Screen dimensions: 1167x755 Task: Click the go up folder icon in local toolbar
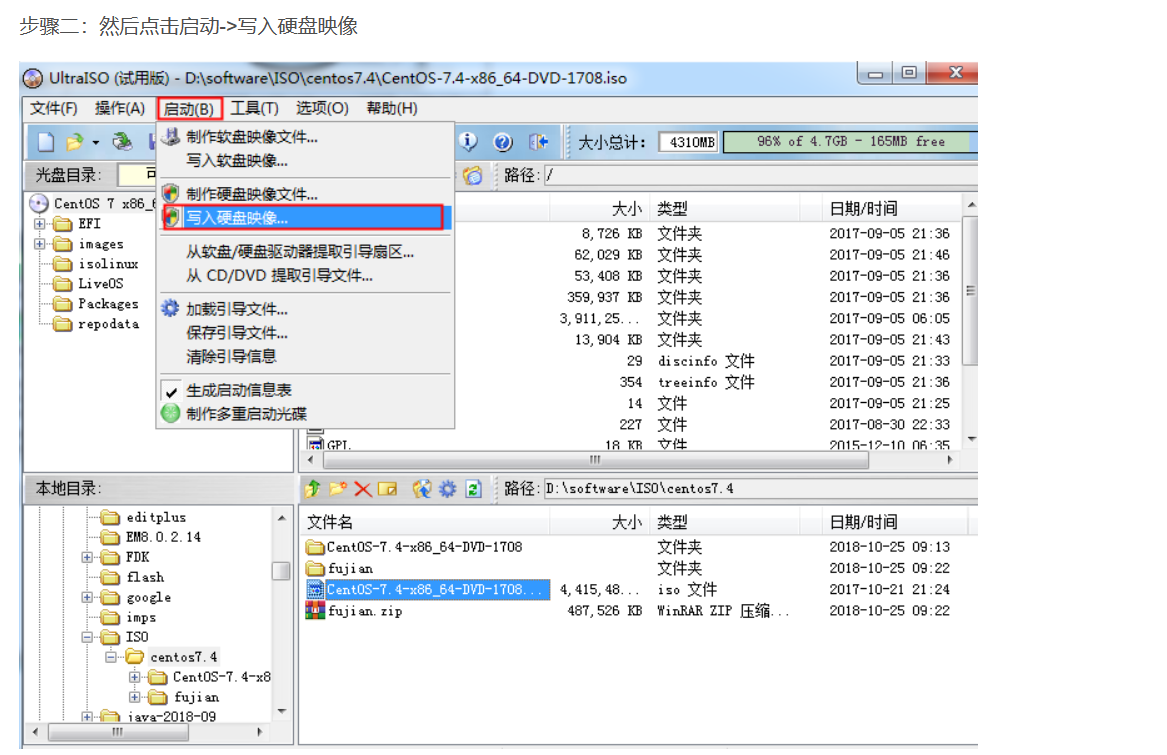click(x=313, y=488)
